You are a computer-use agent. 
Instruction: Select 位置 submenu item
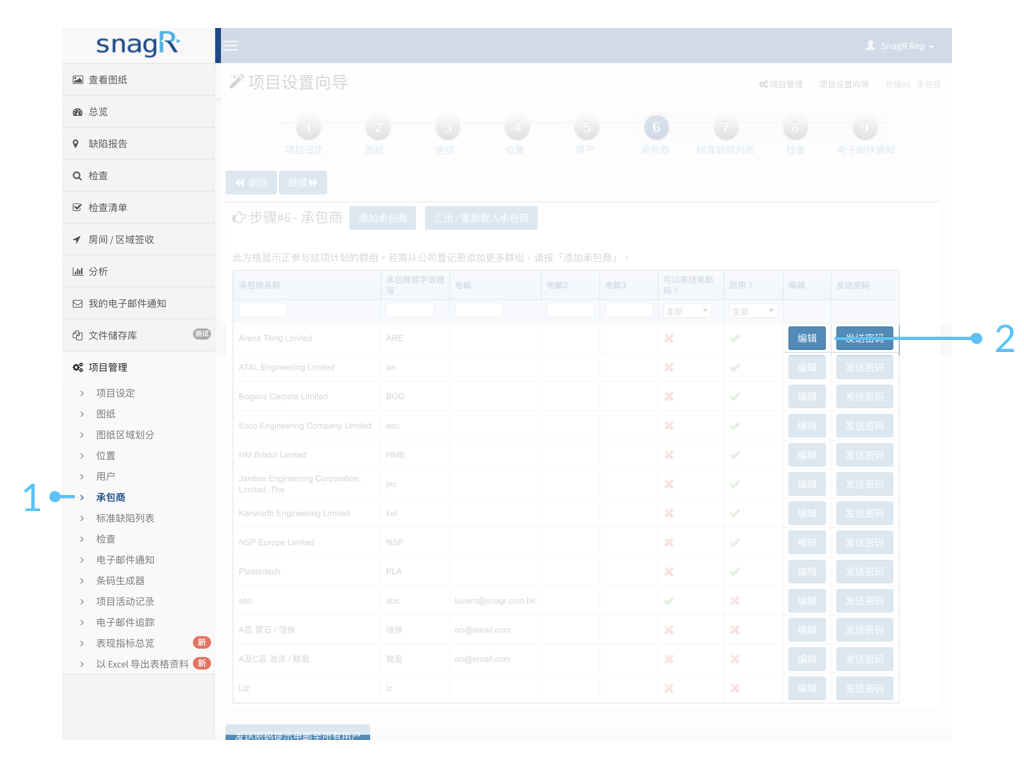(106, 456)
